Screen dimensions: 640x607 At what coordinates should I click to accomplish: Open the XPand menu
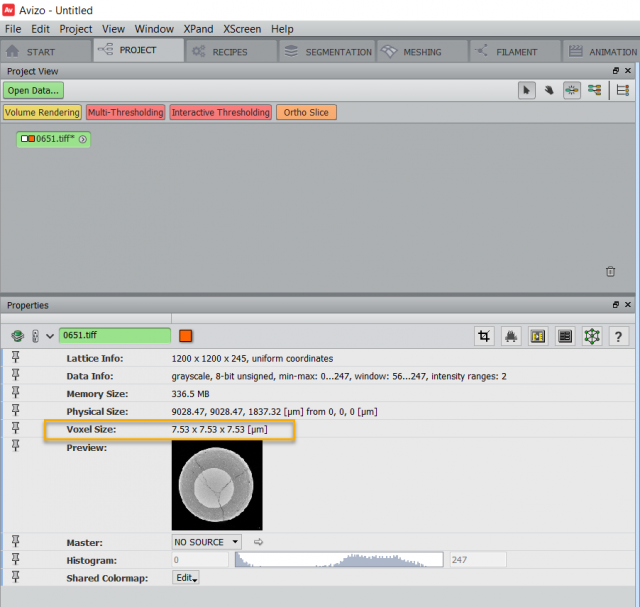pos(197,29)
